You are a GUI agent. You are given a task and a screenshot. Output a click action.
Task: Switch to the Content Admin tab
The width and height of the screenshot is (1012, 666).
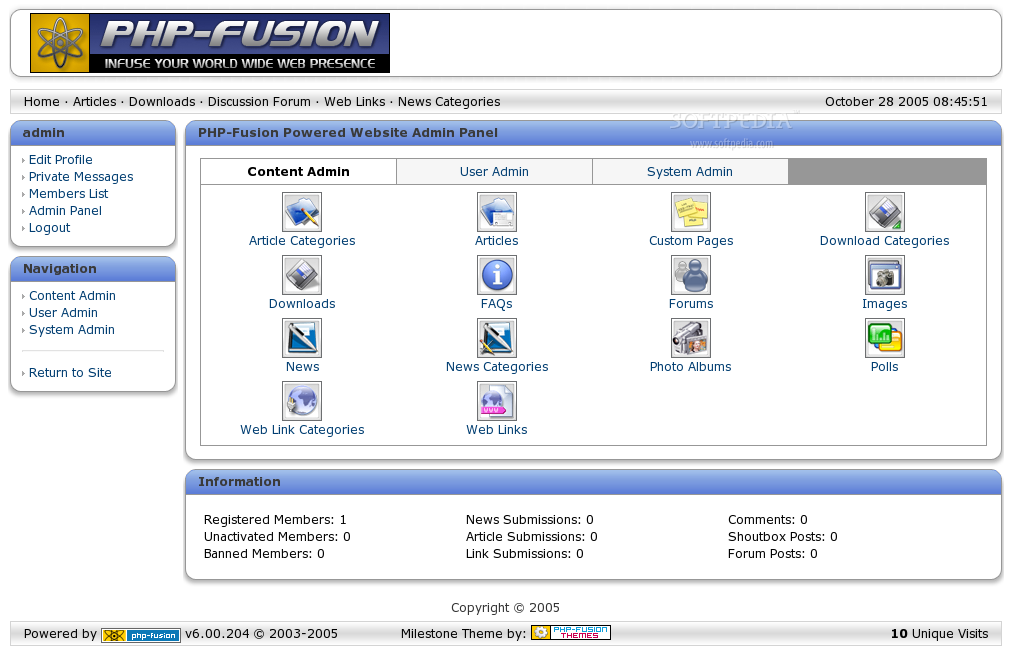pos(298,172)
